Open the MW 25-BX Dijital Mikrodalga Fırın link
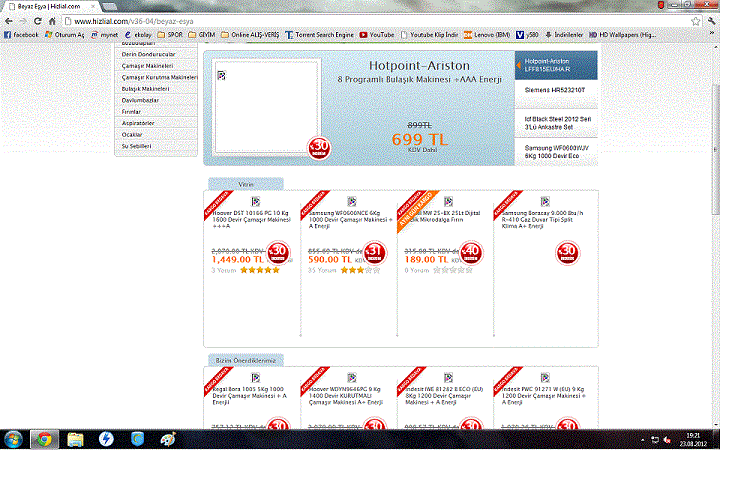The image size is (750, 499). 442,216
